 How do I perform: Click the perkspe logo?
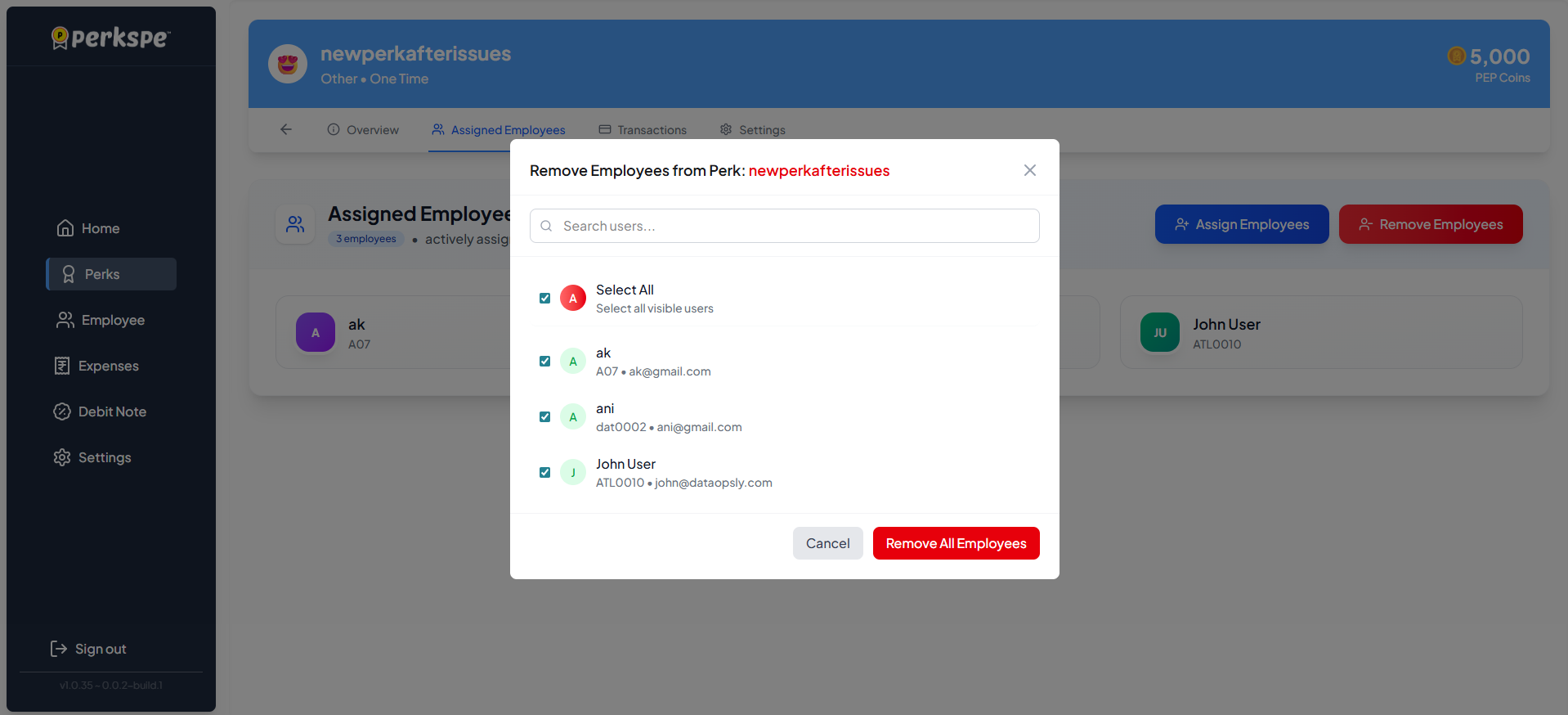pos(111,38)
